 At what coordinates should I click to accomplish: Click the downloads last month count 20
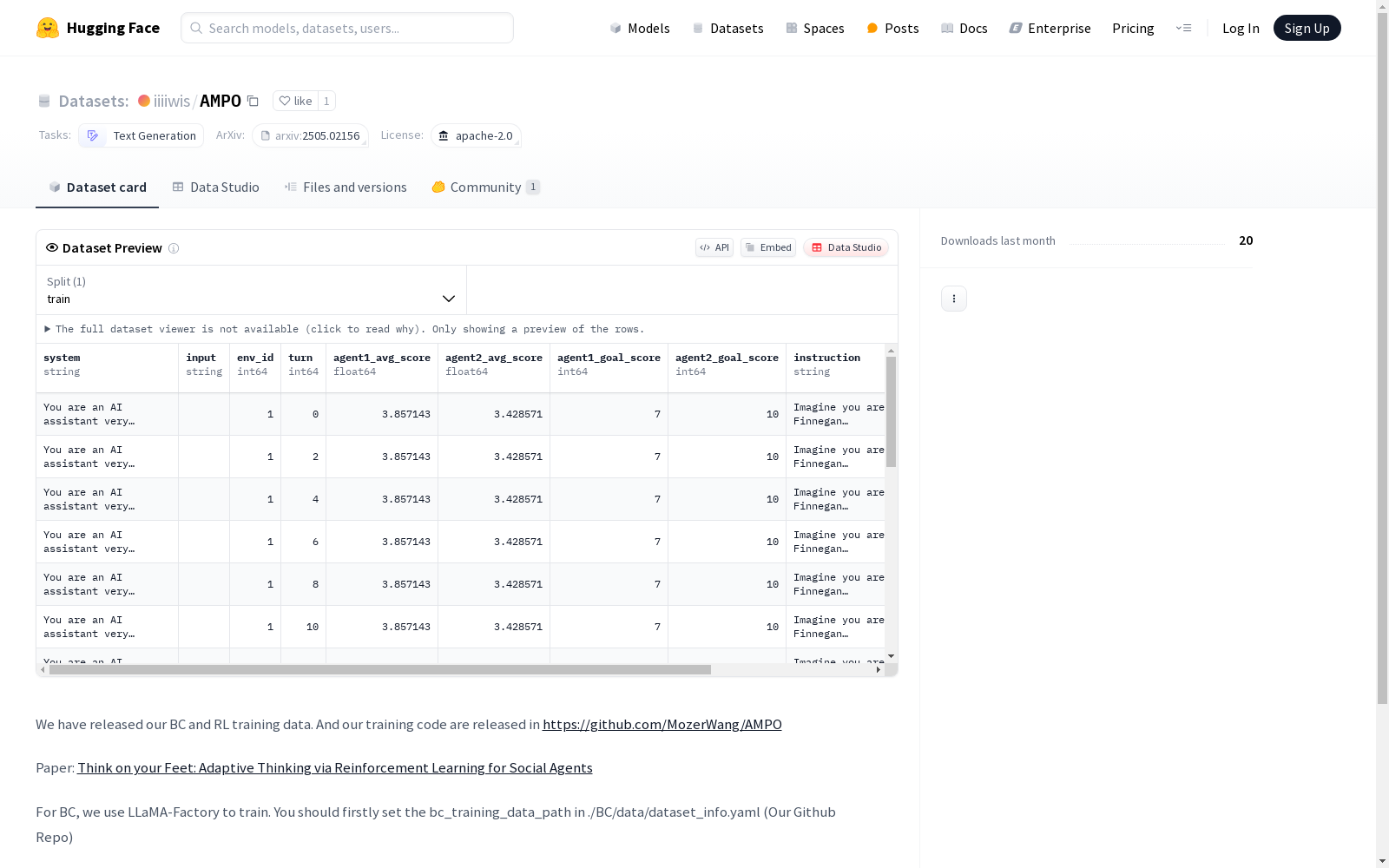pyautogui.click(x=1246, y=240)
